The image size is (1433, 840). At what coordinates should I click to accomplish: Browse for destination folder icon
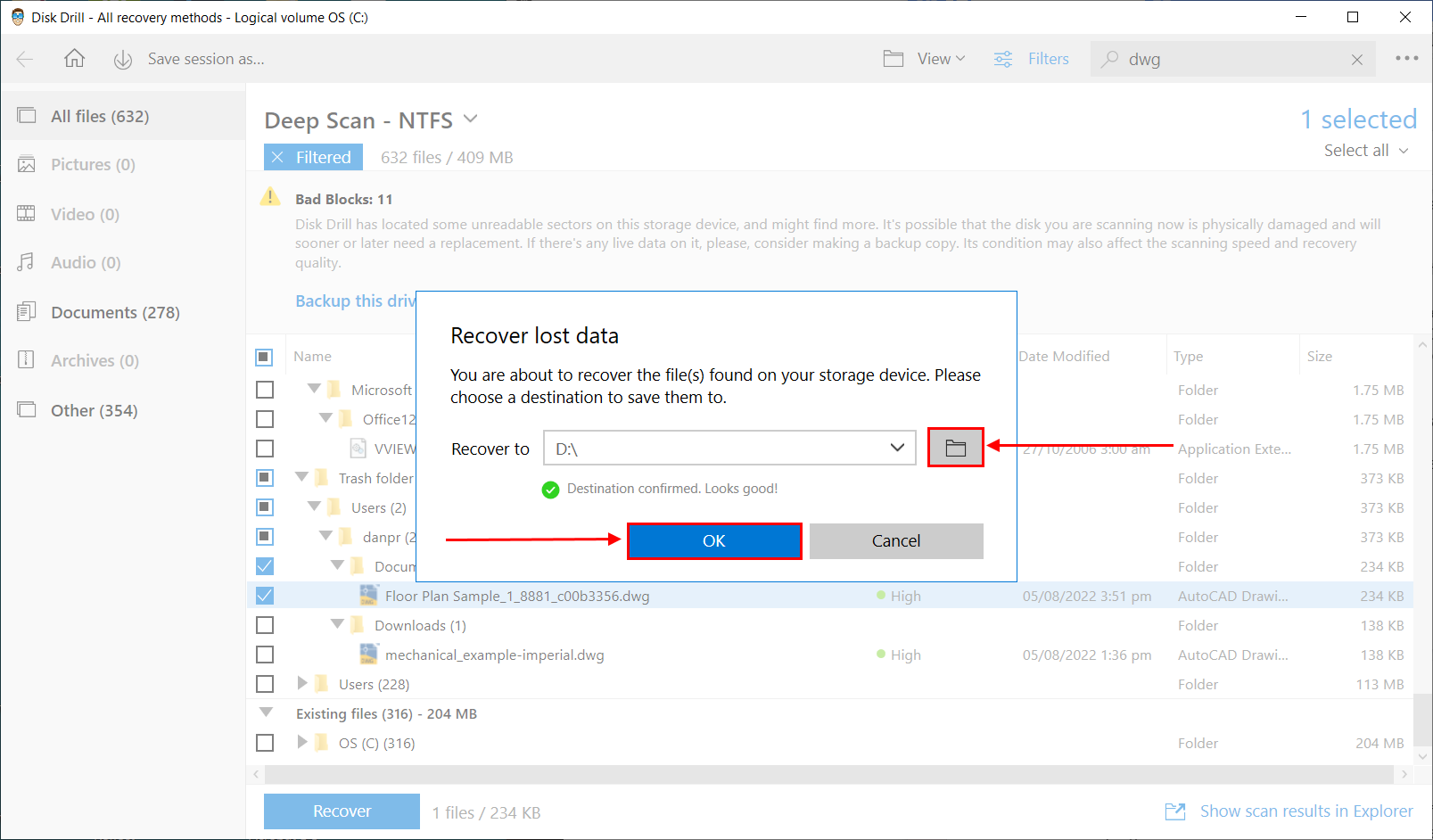[x=955, y=448]
